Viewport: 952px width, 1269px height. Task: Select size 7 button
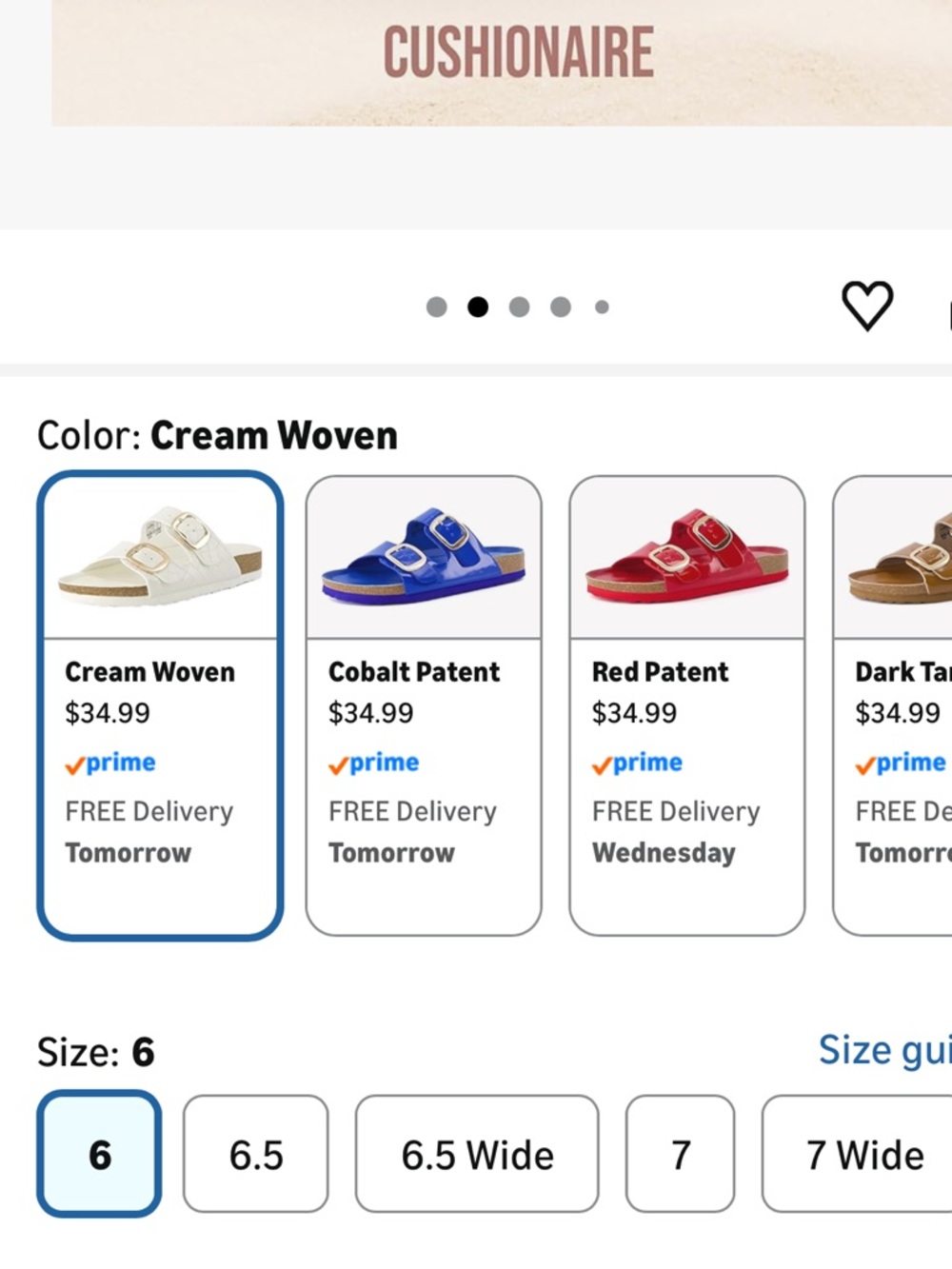pos(680,1154)
